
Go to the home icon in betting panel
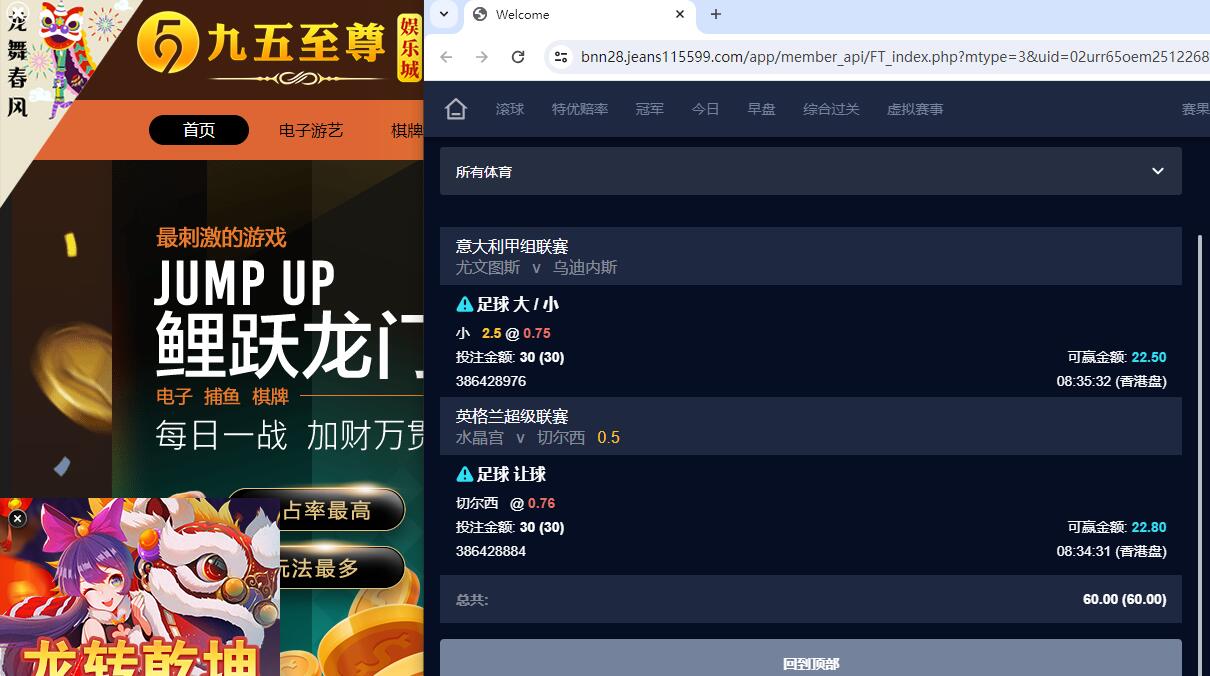coord(456,109)
